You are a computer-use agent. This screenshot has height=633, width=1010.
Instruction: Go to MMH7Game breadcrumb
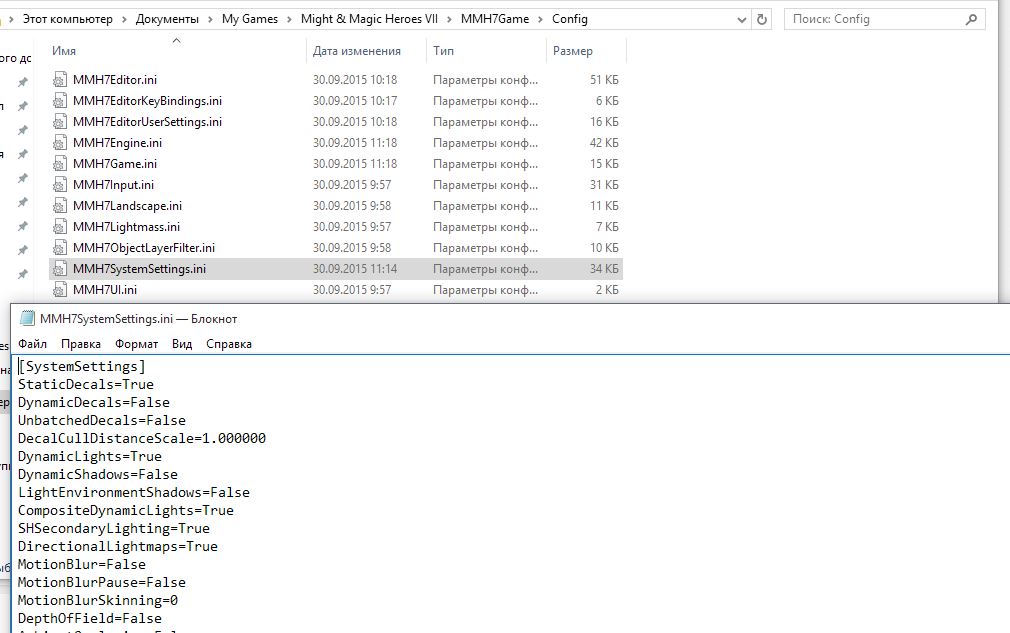(x=495, y=19)
